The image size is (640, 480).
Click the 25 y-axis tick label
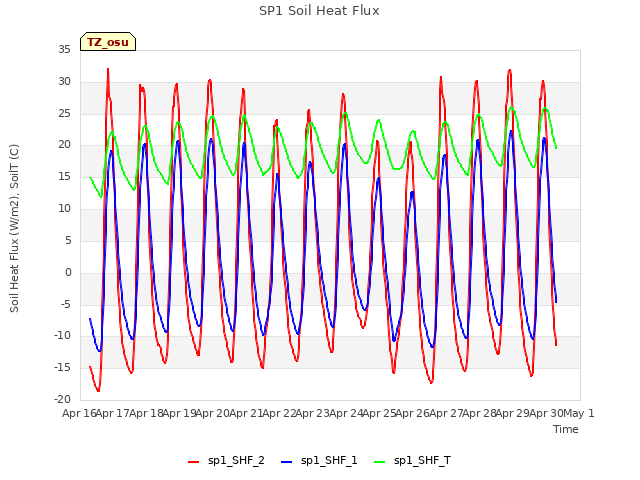(64, 113)
